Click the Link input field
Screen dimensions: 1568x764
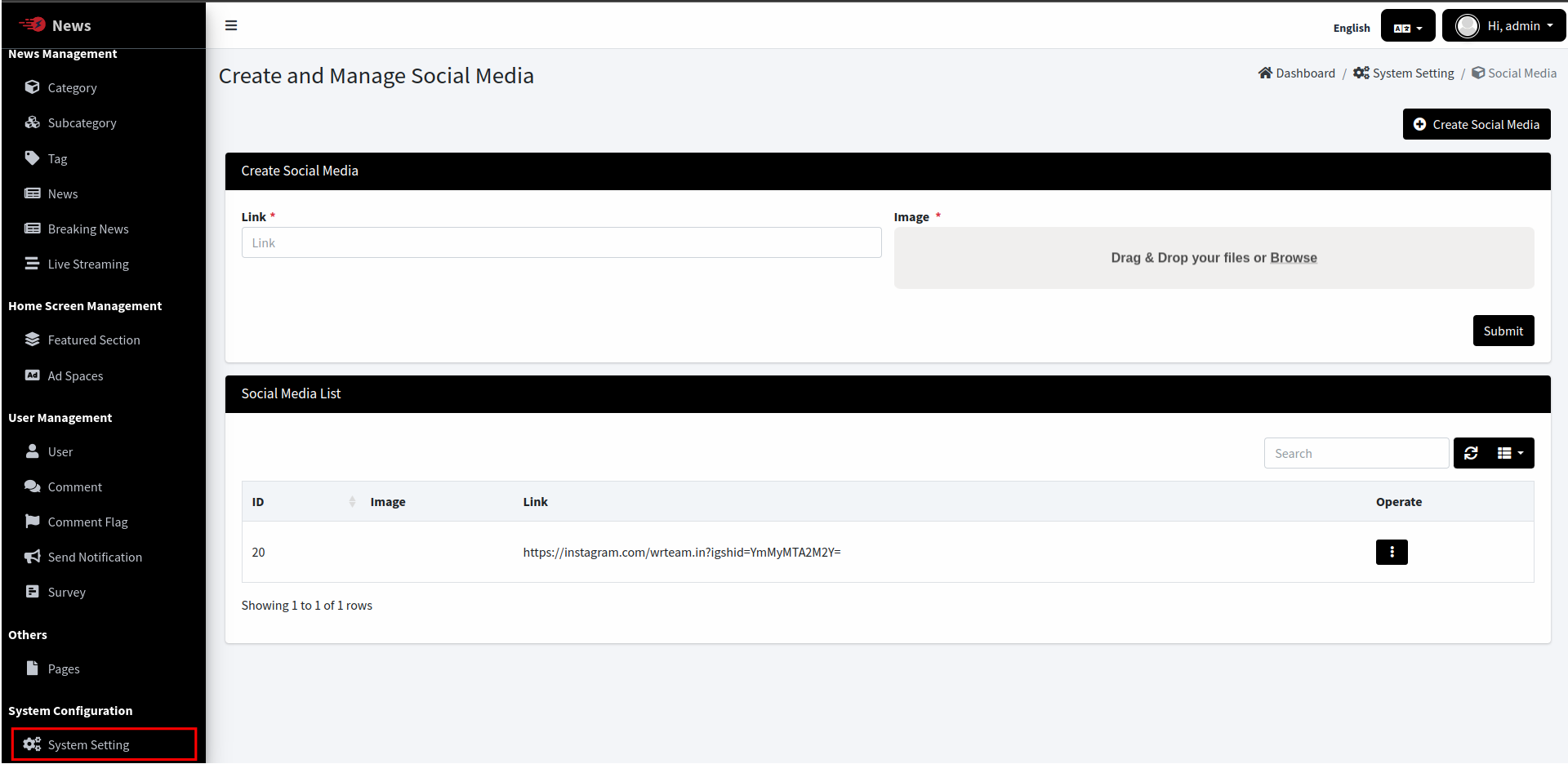(561, 243)
